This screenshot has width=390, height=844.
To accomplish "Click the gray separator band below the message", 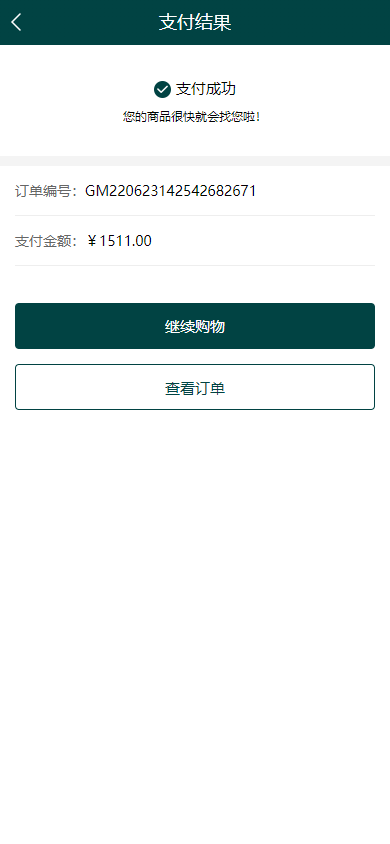I will [x=195, y=161].
